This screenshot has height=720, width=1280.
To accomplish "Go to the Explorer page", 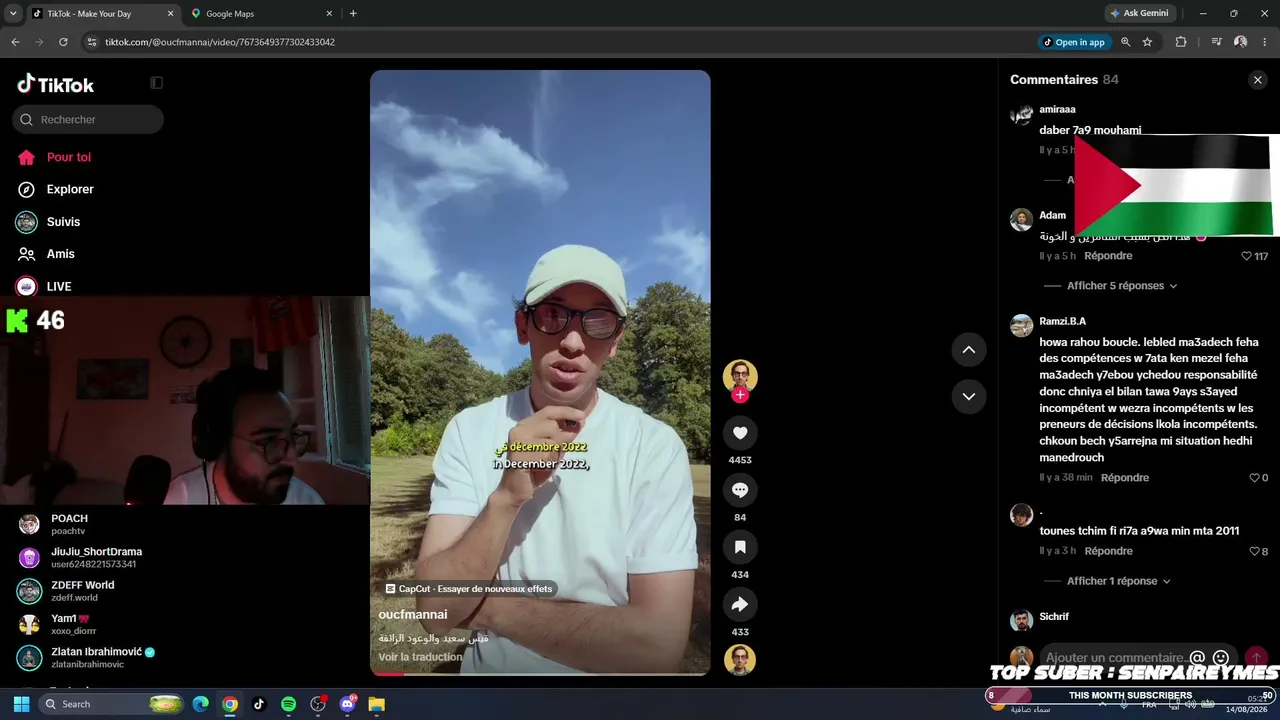I will coord(70,189).
